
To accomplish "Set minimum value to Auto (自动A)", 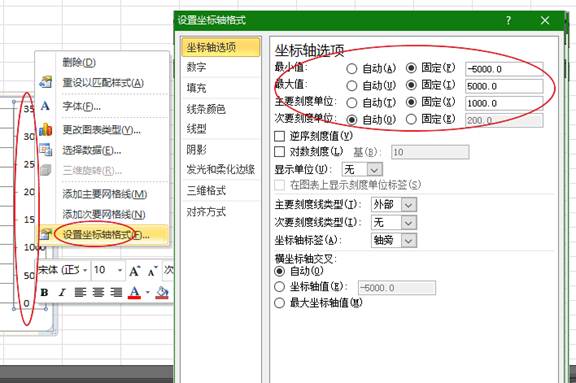I will 352,69.
